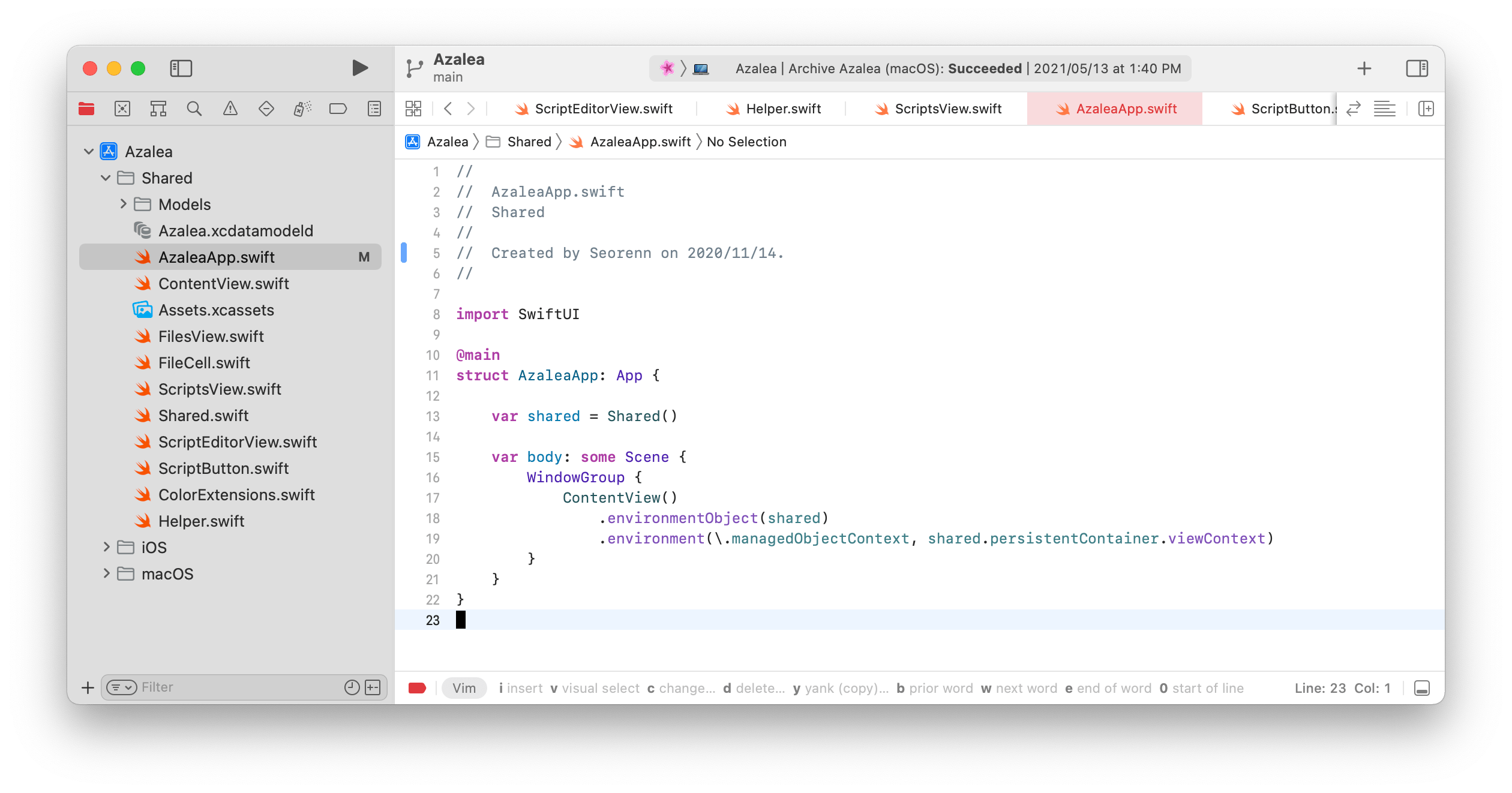Expand the iOS folder
Image resolution: width=1512 pixels, height=793 pixels.
click(106, 547)
